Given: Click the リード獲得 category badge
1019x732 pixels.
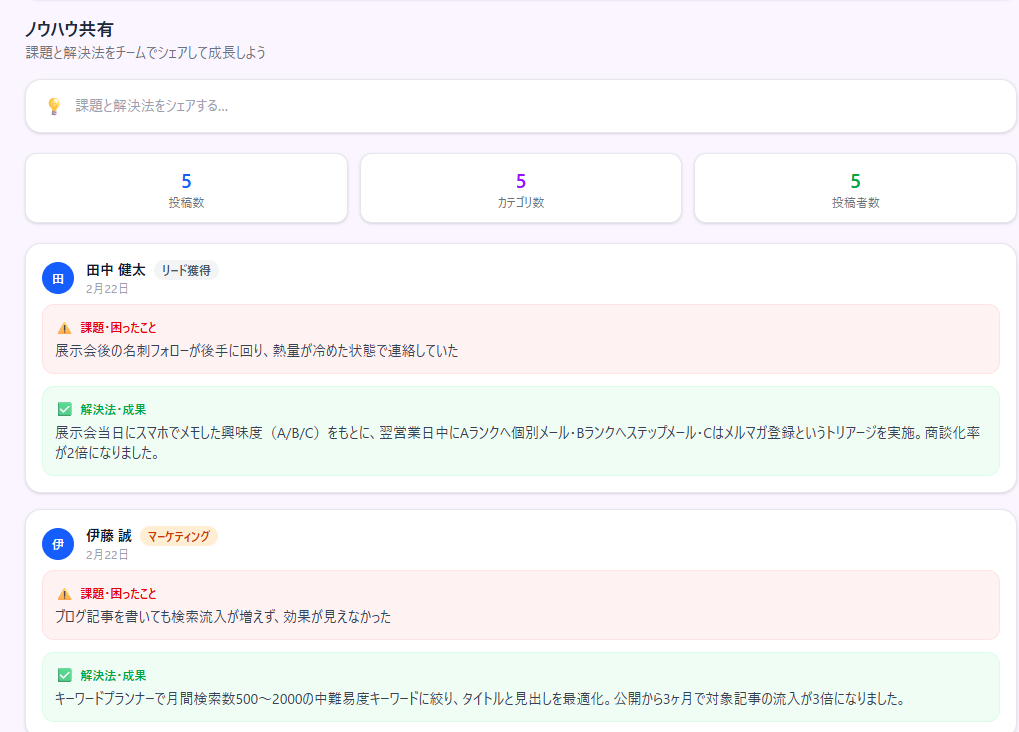Looking at the screenshot, I should (x=185, y=270).
